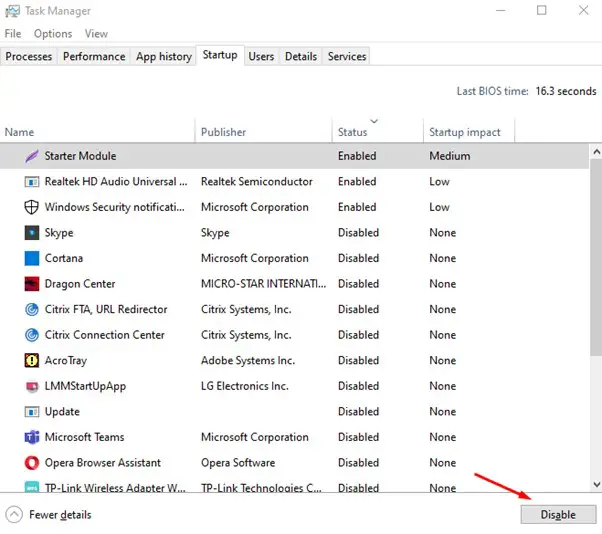
Task: Click the sort chevron above Status
Action: pos(374,121)
